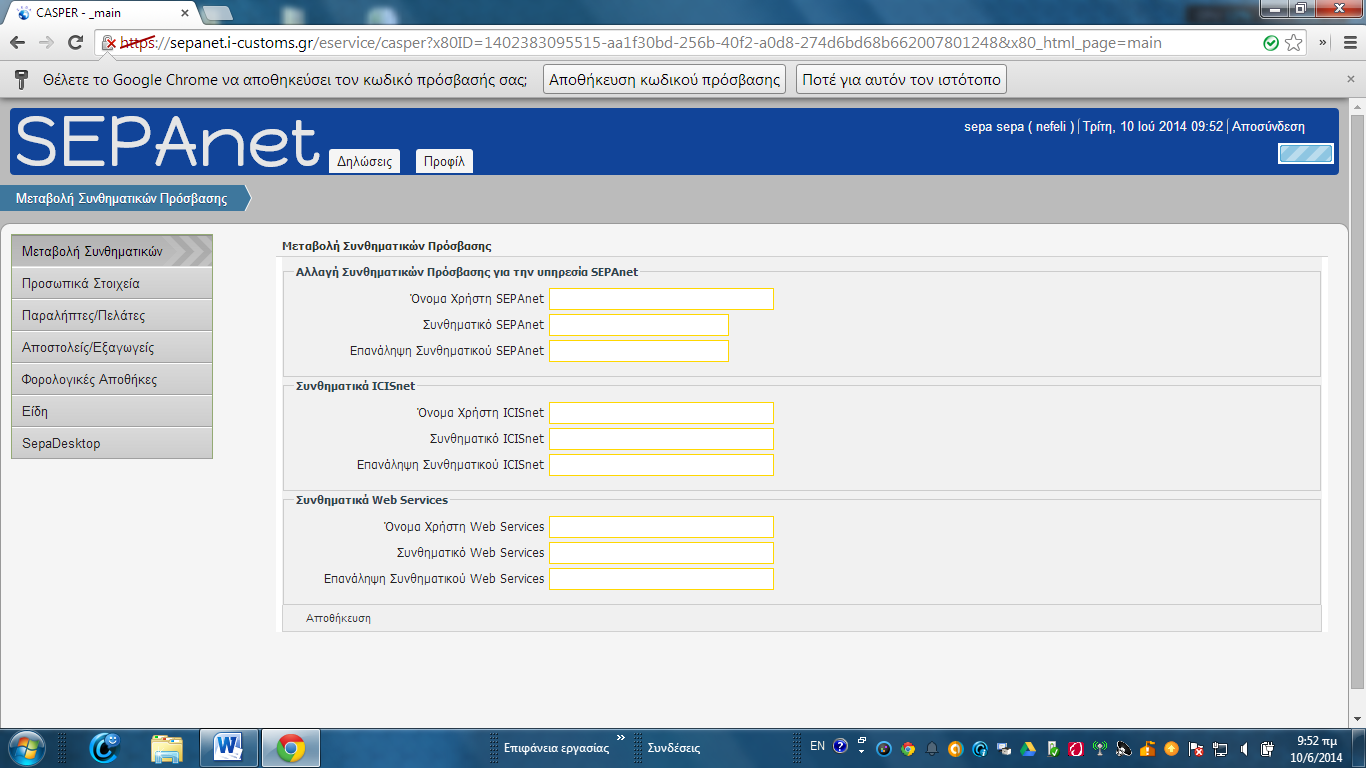Click the EN language indicator

pyautogui.click(x=817, y=746)
